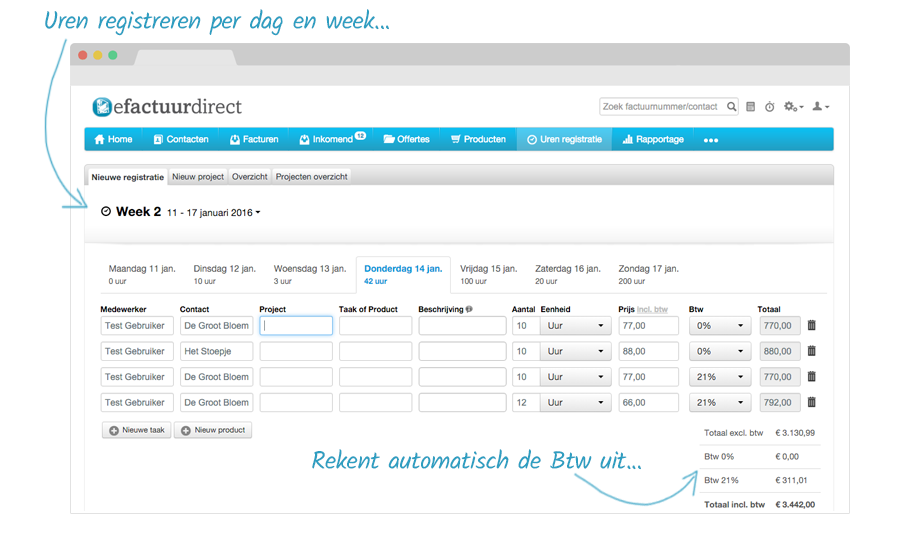Click the Beschrijving info icon
Image resolution: width=920 pixels, height=545 pixels.
tap(469, 309)
